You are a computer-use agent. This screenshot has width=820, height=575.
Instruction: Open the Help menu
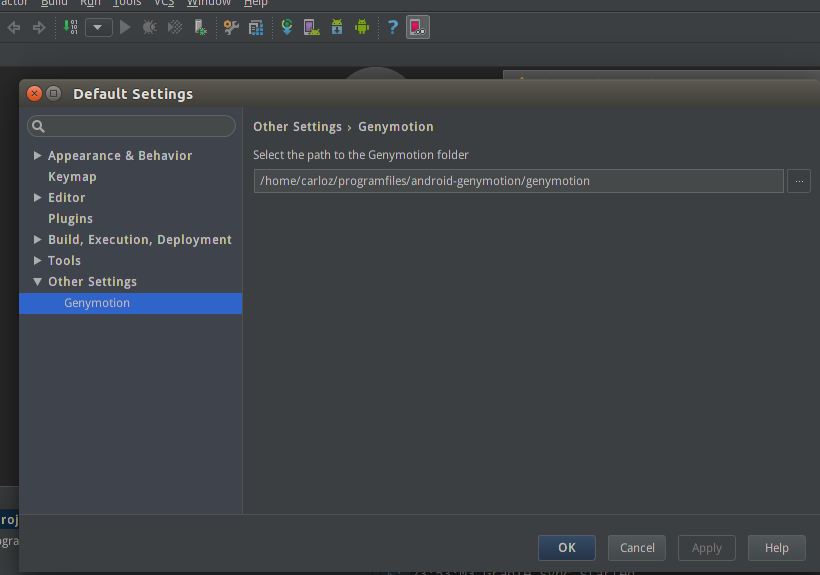coord(256,3)
